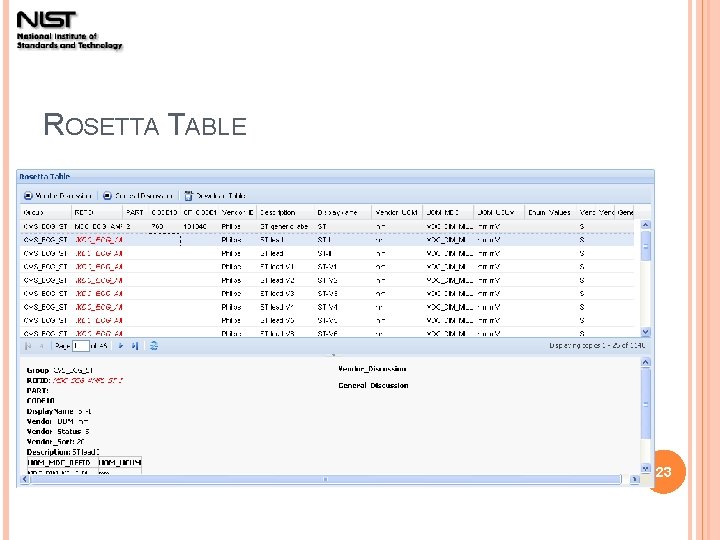Screen dimensions: 720x540
Task: Click the red REFID value in details panel
Action: 88,380
